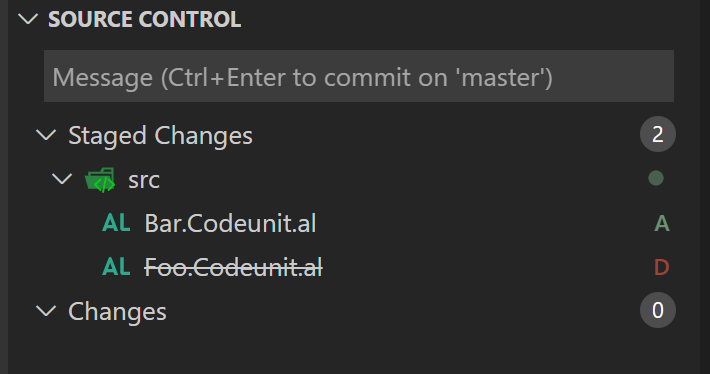The height and width of the screenshot is (374, 710).
Task: Focus the commit message input box
Action: point(359,76)
